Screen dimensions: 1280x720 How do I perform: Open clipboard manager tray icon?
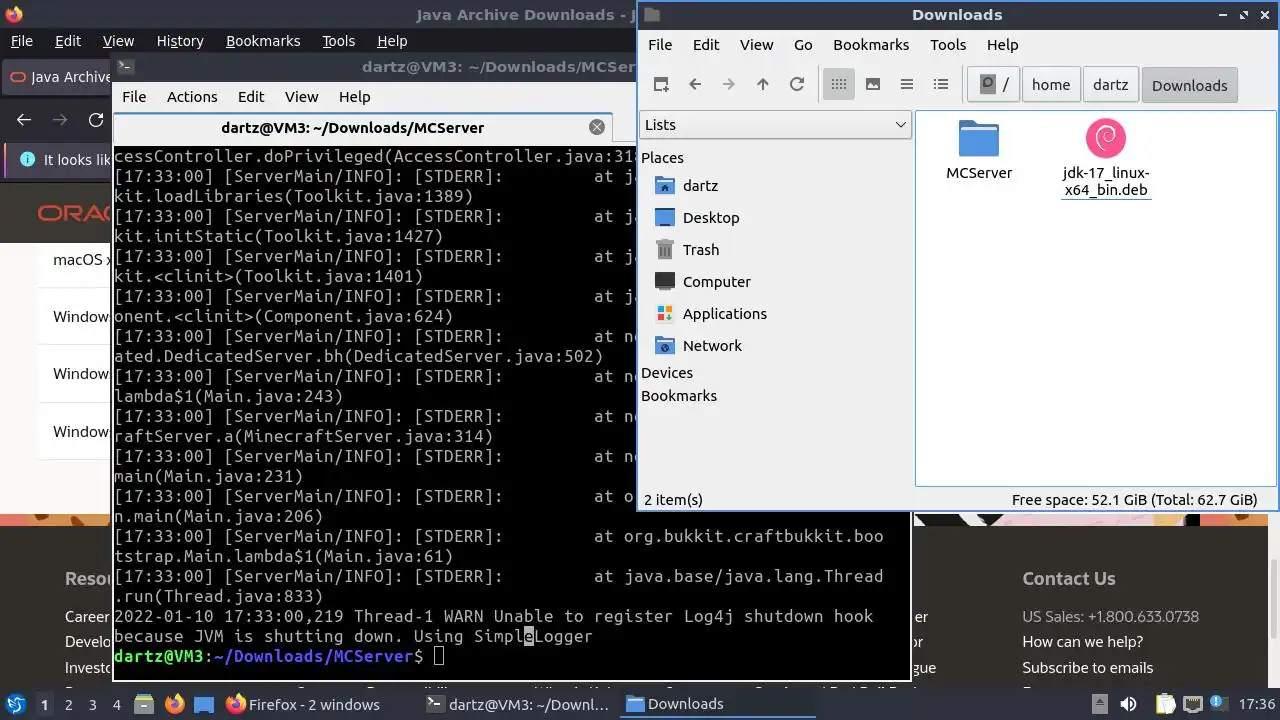click(1166, 704)
